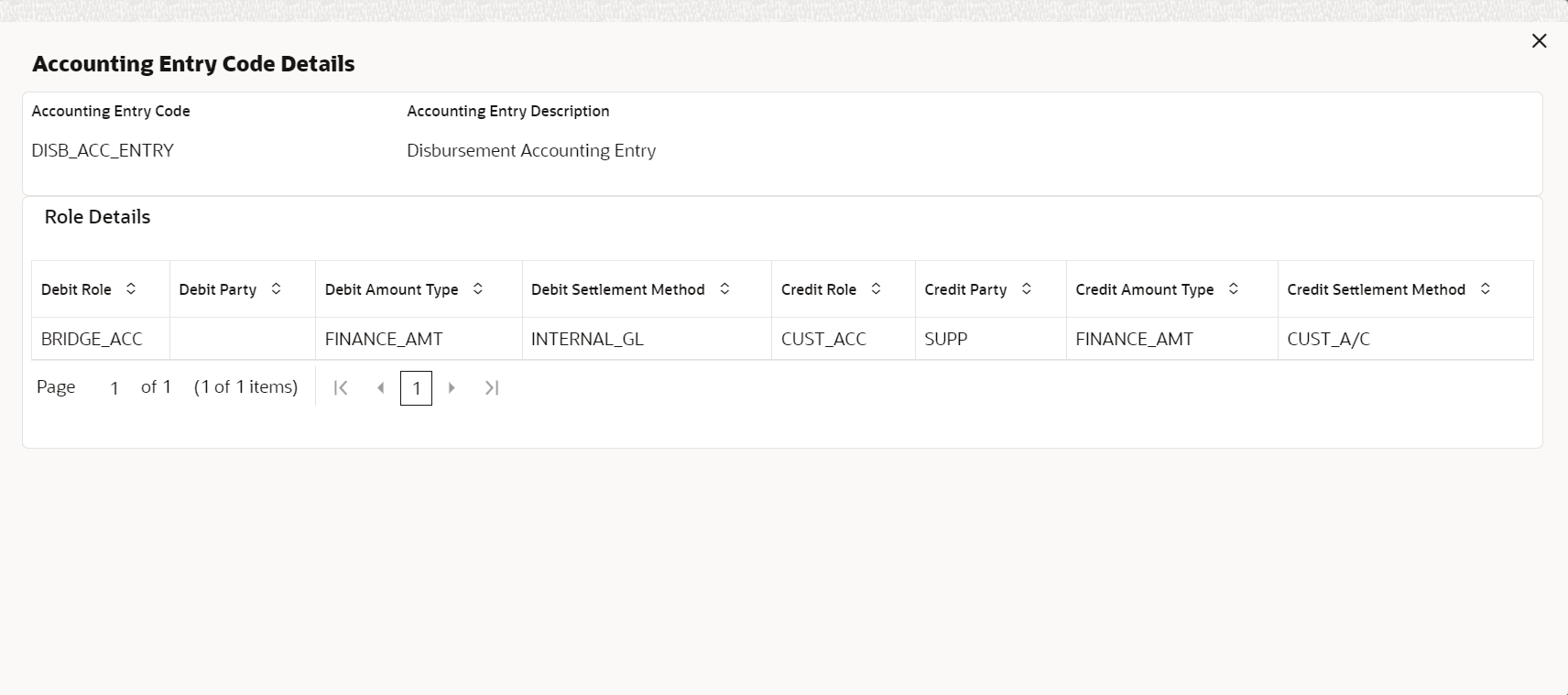Go to previous page arrow
The image size is (1568, 695).
(x=381, y=388)
